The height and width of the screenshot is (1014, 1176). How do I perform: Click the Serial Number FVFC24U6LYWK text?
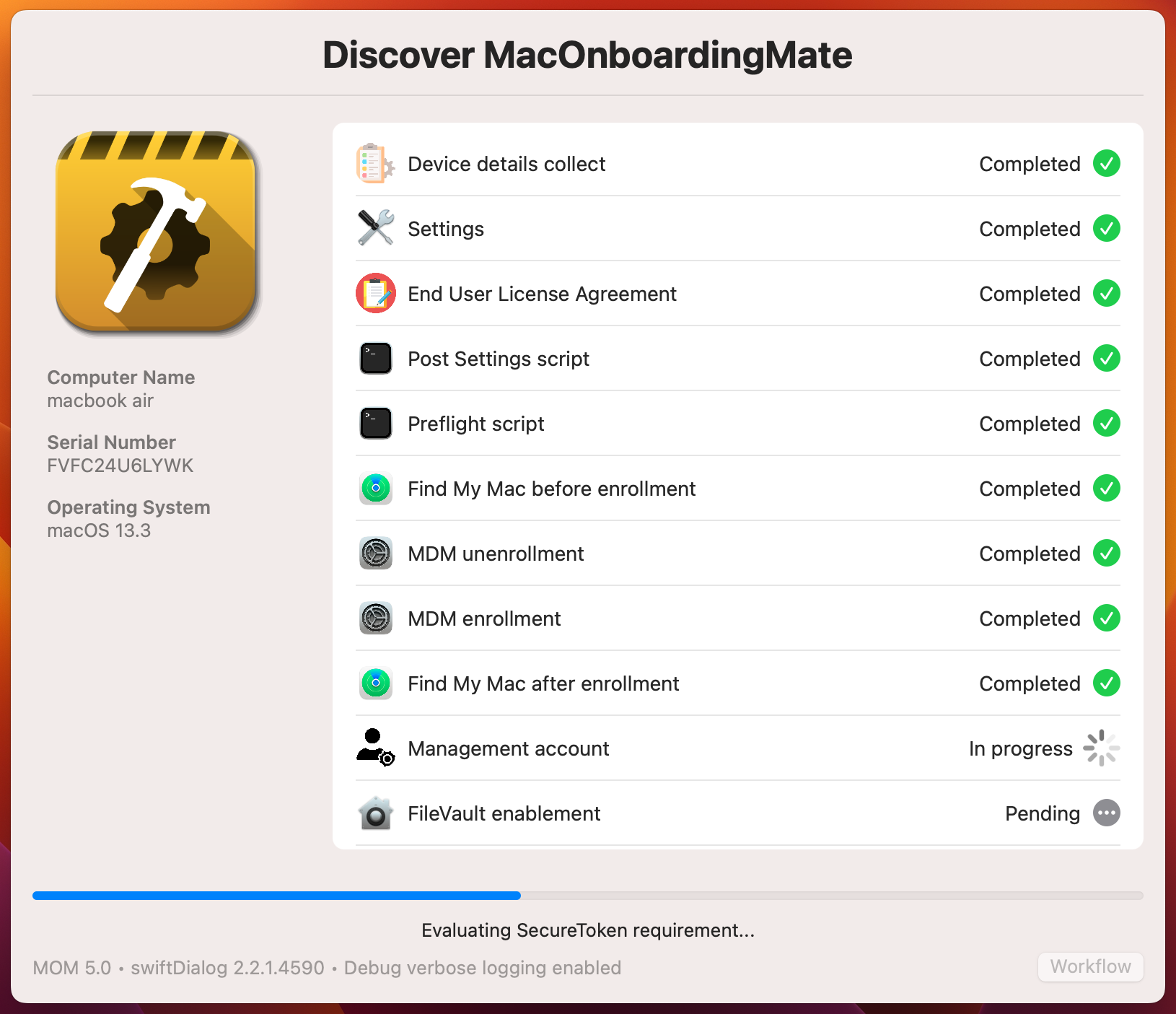coord(120,465)
